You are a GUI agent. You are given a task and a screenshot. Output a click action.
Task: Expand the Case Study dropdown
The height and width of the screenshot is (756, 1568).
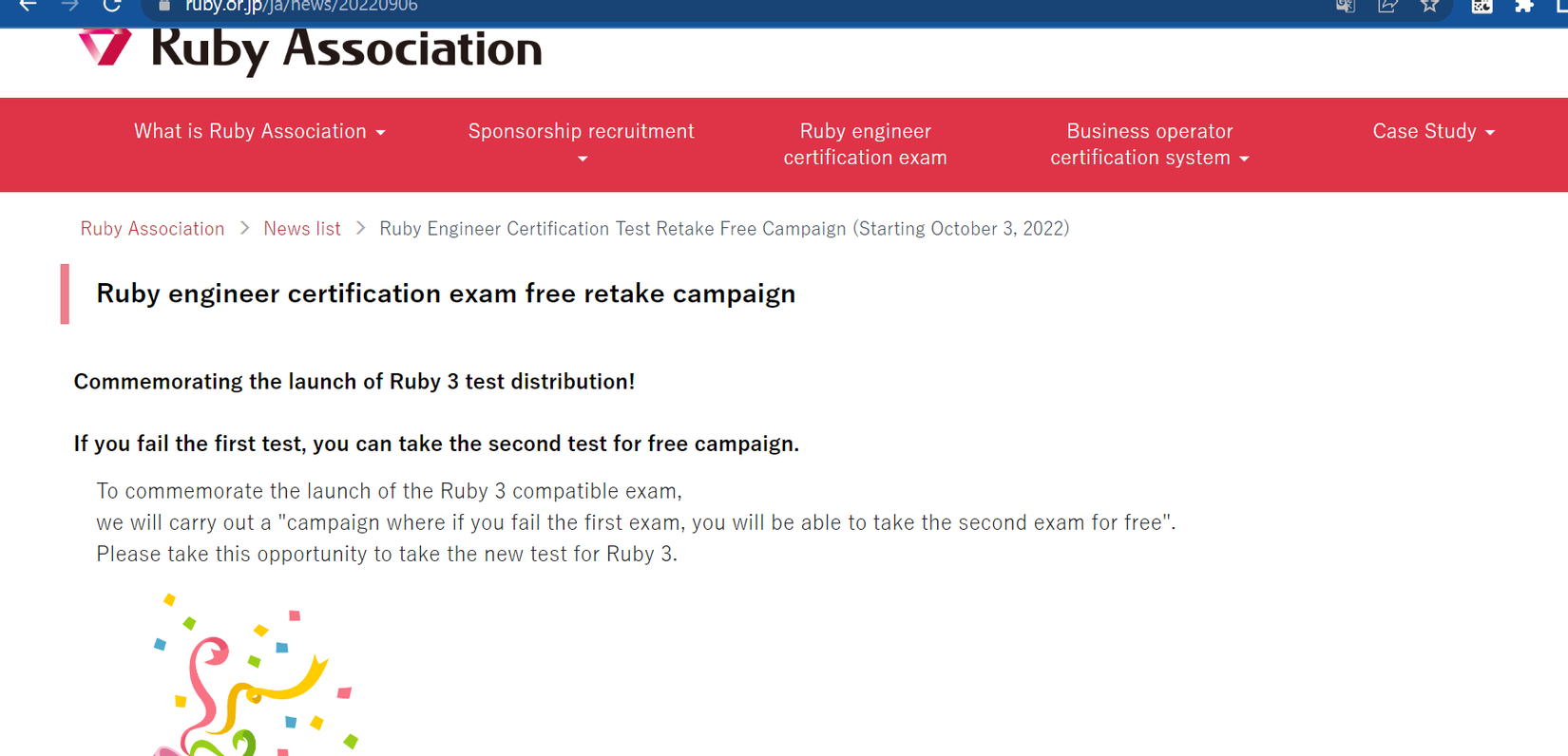click(x=1434, y=131)
